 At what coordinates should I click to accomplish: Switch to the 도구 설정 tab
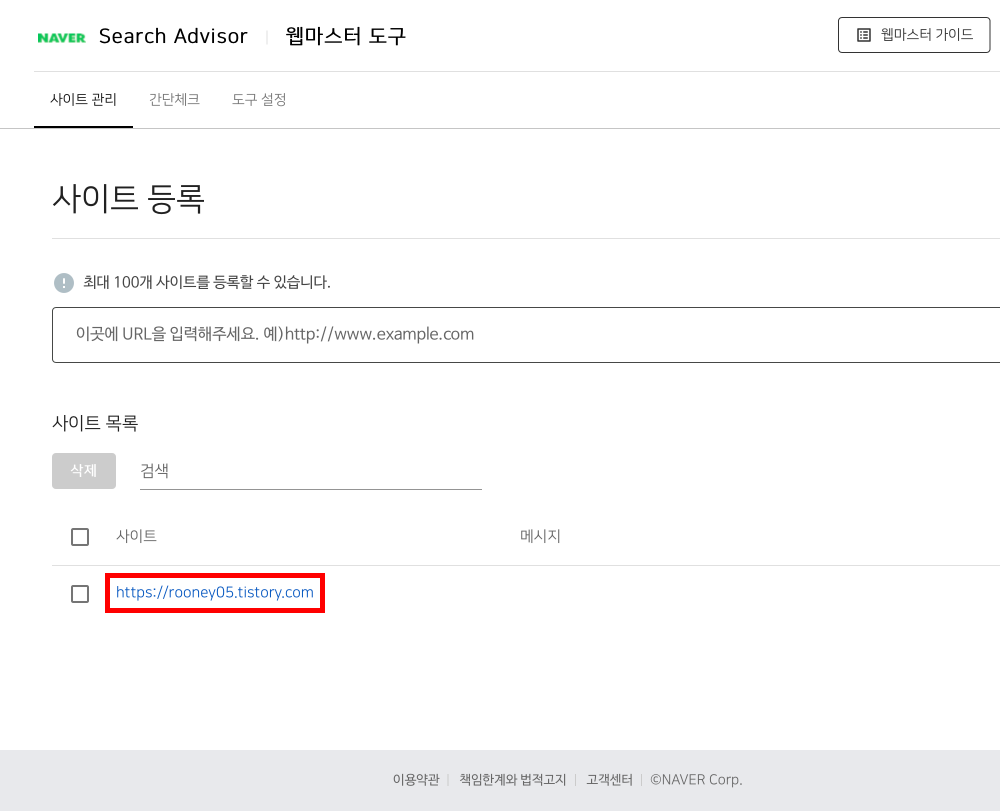[259, 99]
